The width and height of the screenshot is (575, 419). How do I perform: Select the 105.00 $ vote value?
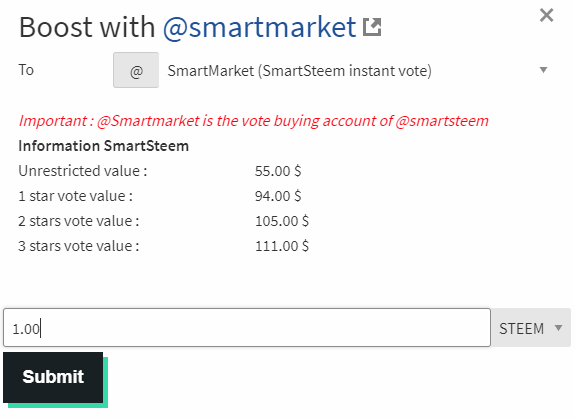coord(282,221)
